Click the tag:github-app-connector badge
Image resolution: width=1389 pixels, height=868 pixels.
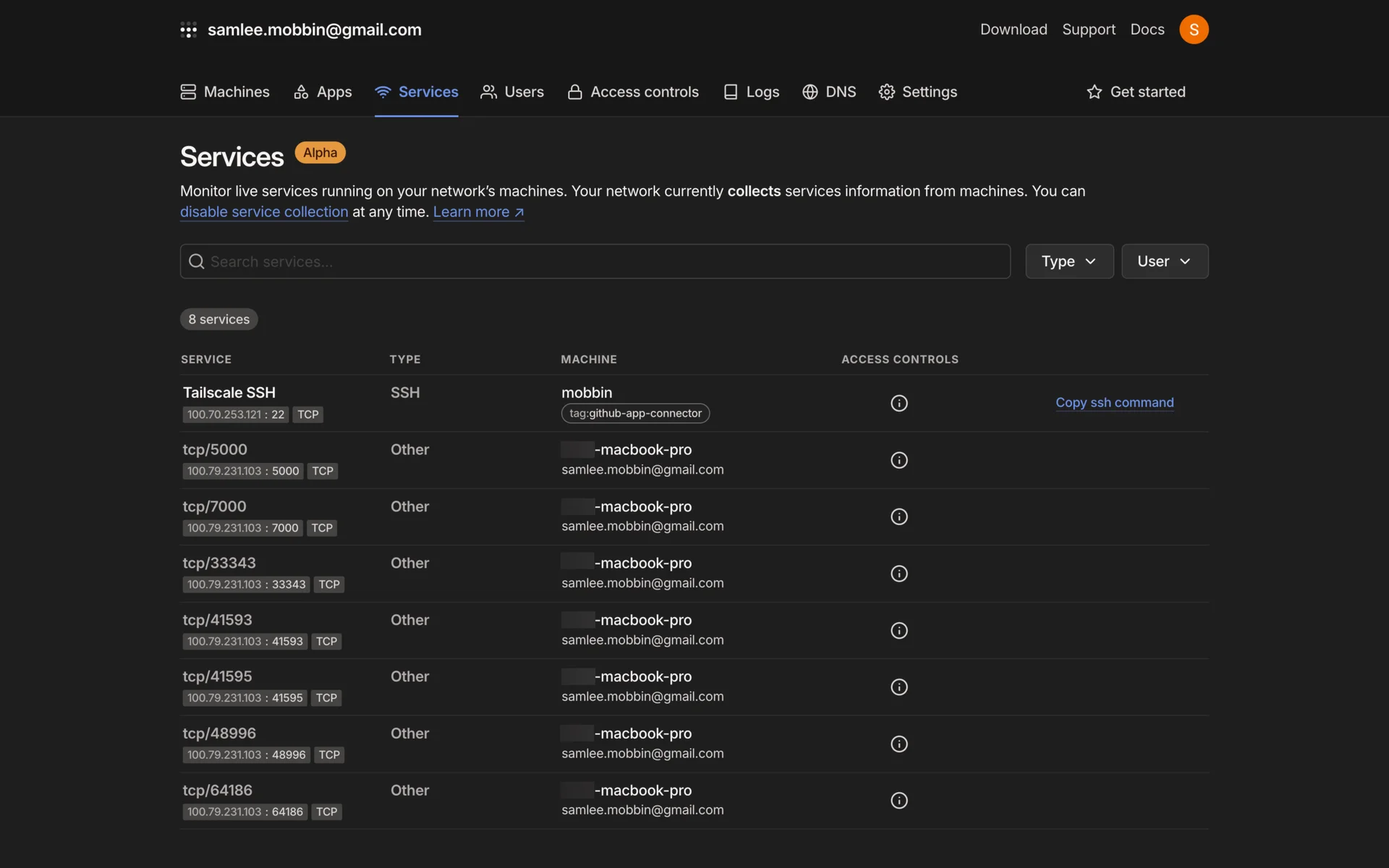[635, 414]
